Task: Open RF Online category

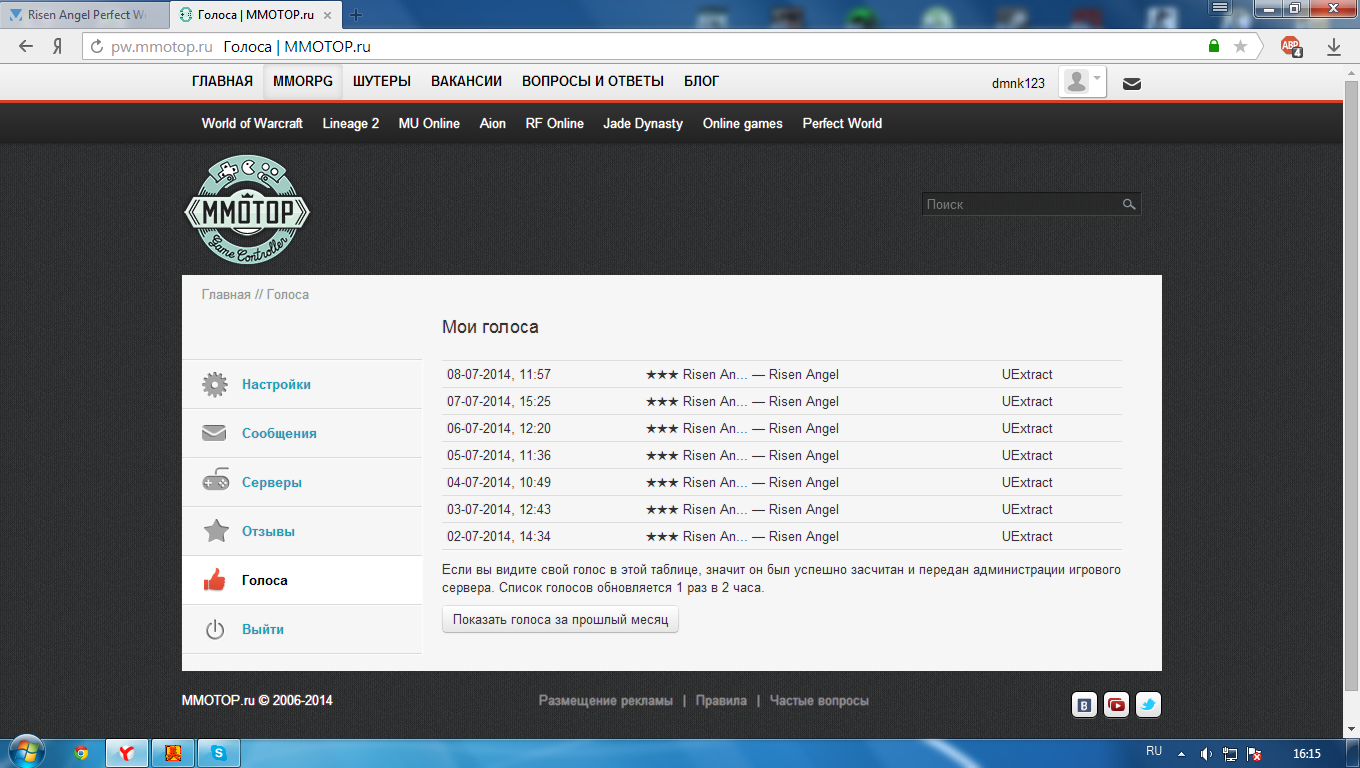Action: point(555,123)
